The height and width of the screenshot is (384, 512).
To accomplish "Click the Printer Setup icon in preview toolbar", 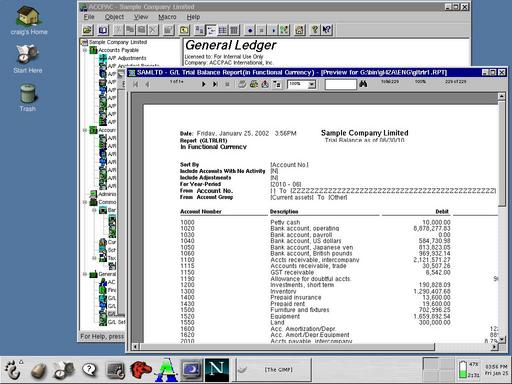I will click(254, 84).
